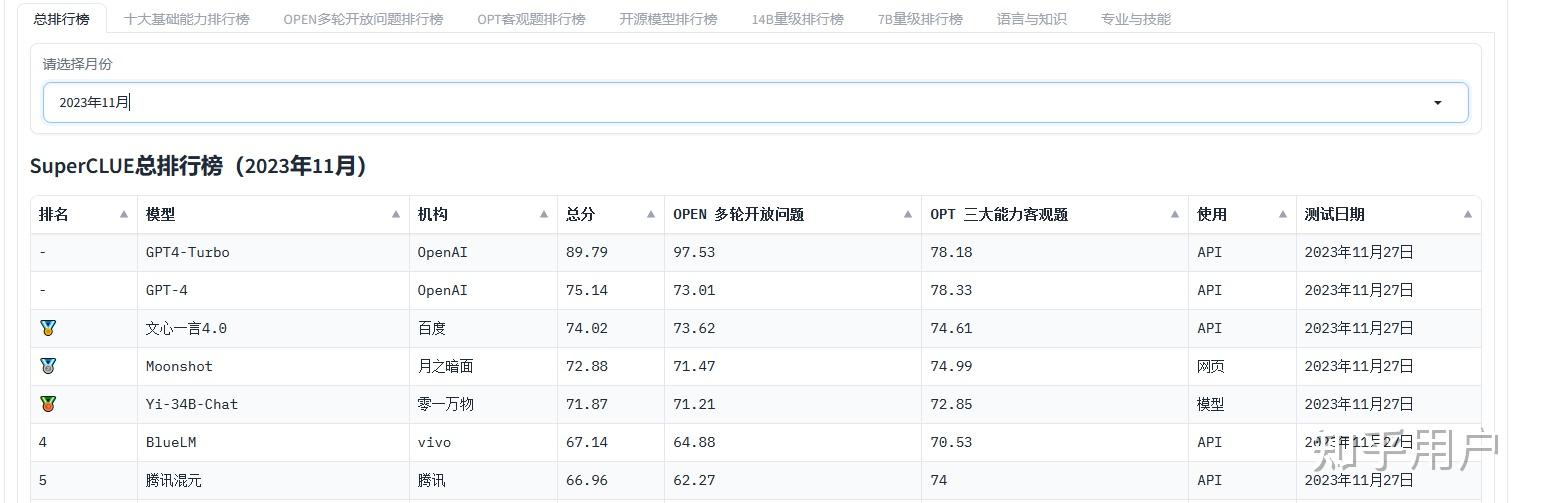
Task: Click the 模型 usage cell for Yi-34B-Chat
Action: [x=1242, y=404]
